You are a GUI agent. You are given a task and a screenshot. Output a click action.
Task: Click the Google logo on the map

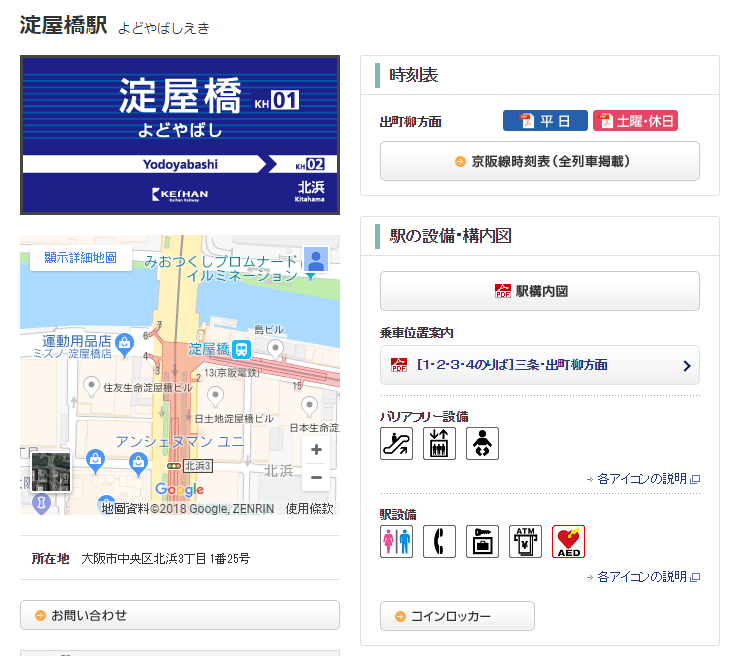180,490
